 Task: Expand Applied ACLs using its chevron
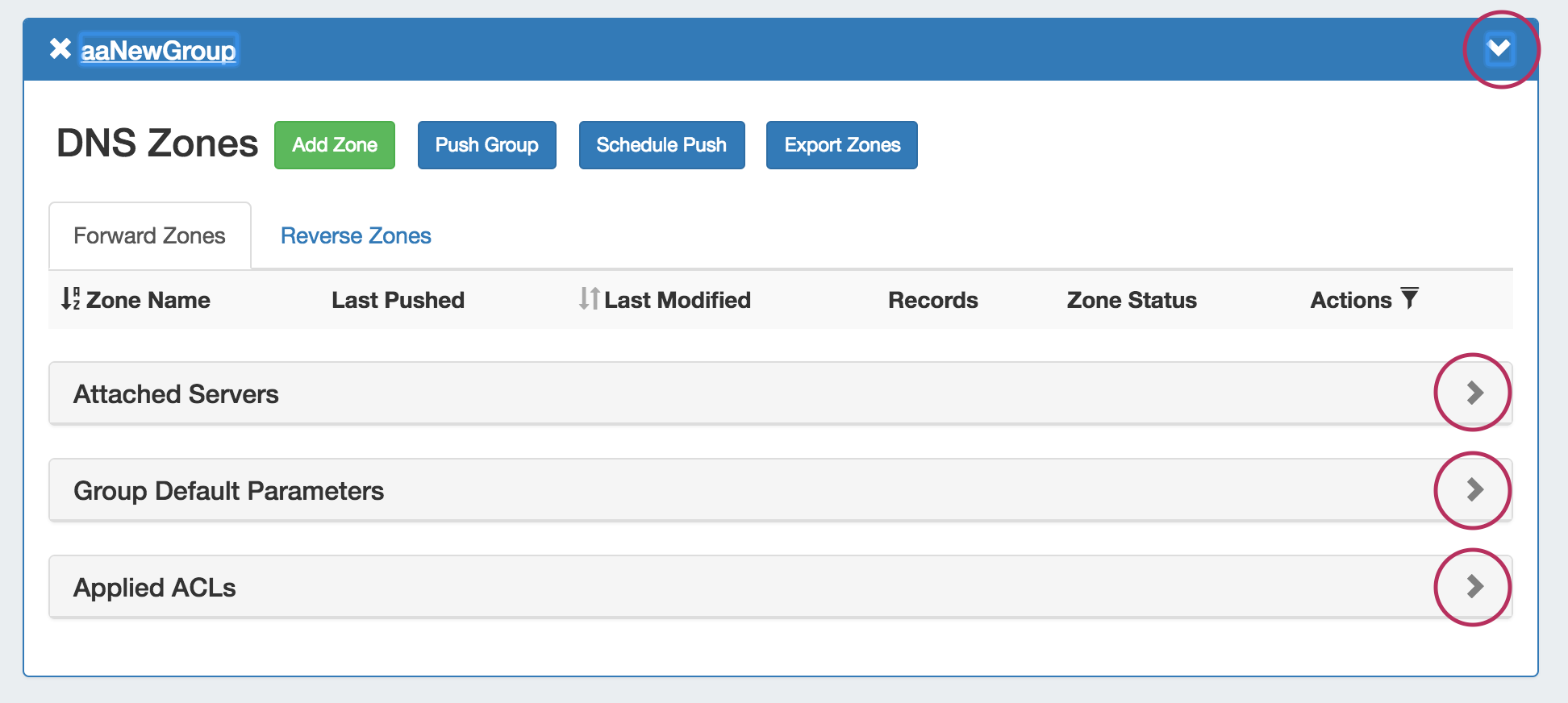click(1474, 586)
